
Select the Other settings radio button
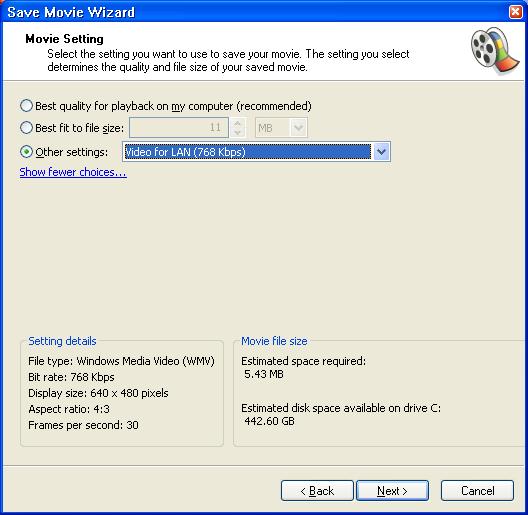(x=26, y=152)
